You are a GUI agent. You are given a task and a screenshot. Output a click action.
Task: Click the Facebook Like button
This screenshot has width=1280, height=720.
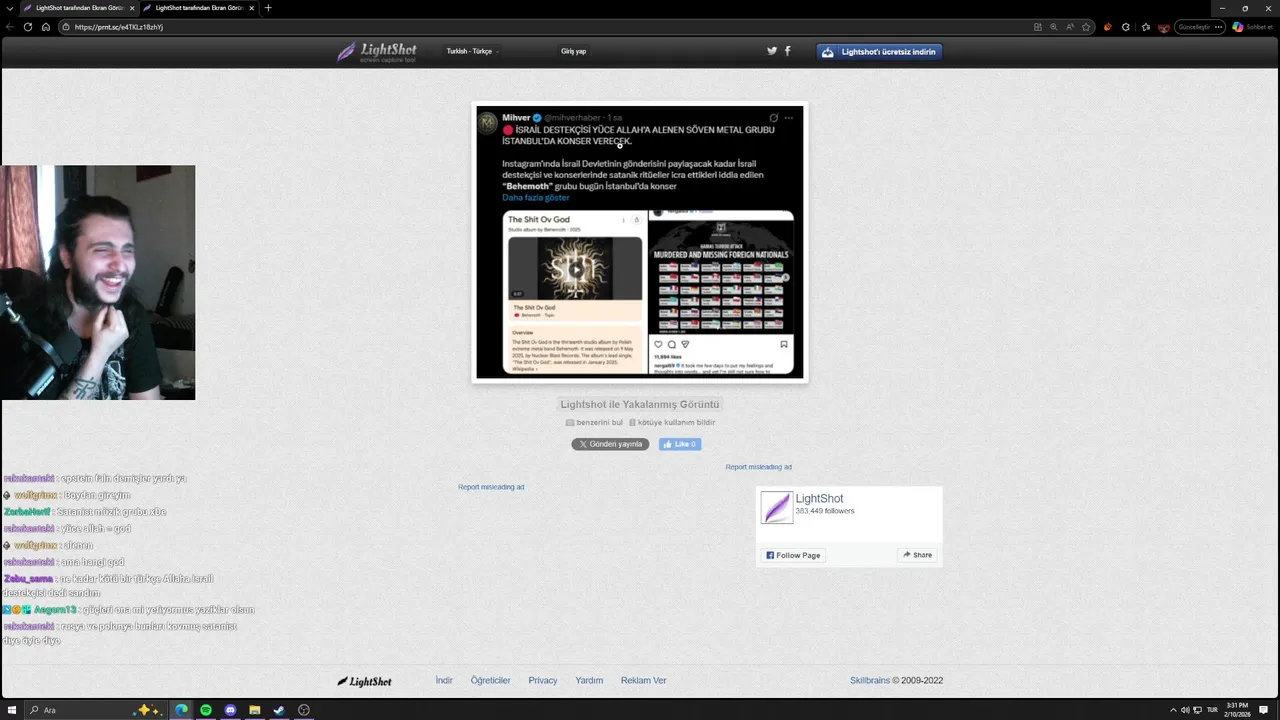pos(680,444)
